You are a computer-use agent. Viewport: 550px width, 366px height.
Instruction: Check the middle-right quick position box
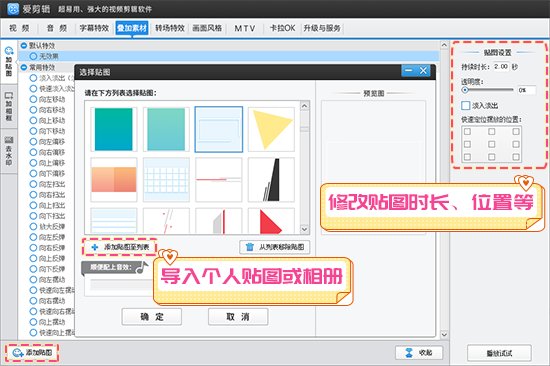(x=516, y=144)
